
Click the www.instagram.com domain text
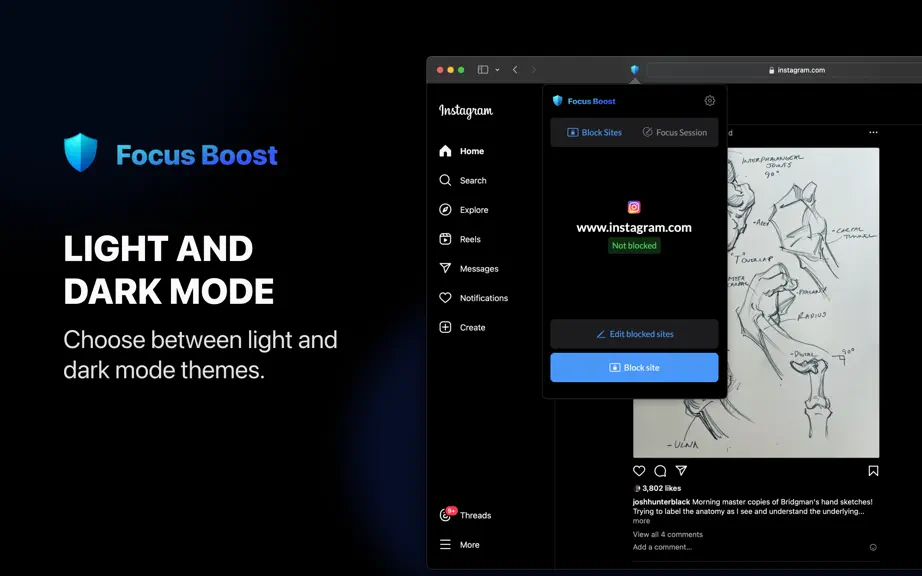[x=634, y=227]
